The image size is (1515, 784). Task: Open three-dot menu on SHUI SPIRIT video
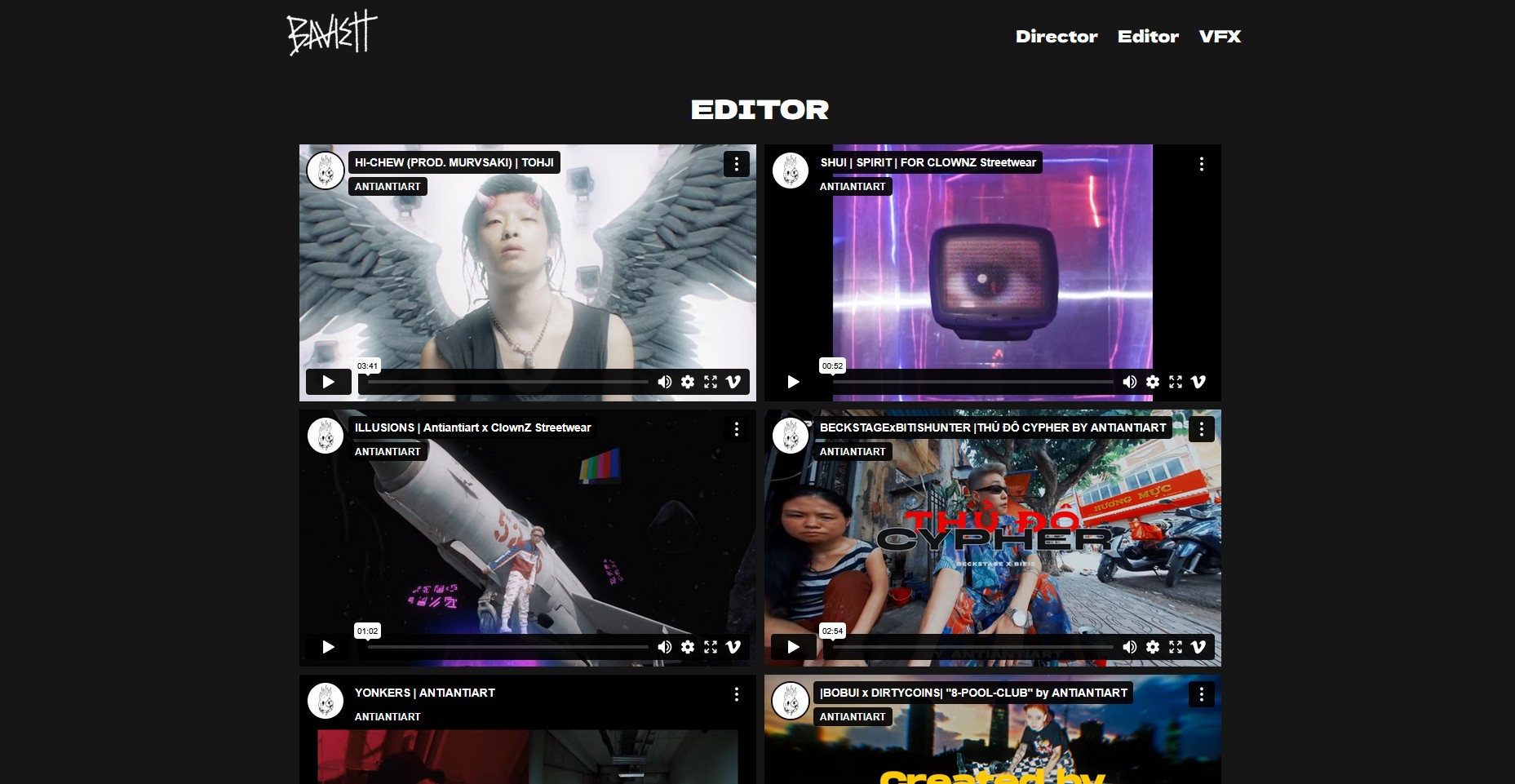tap(1201, 164)
